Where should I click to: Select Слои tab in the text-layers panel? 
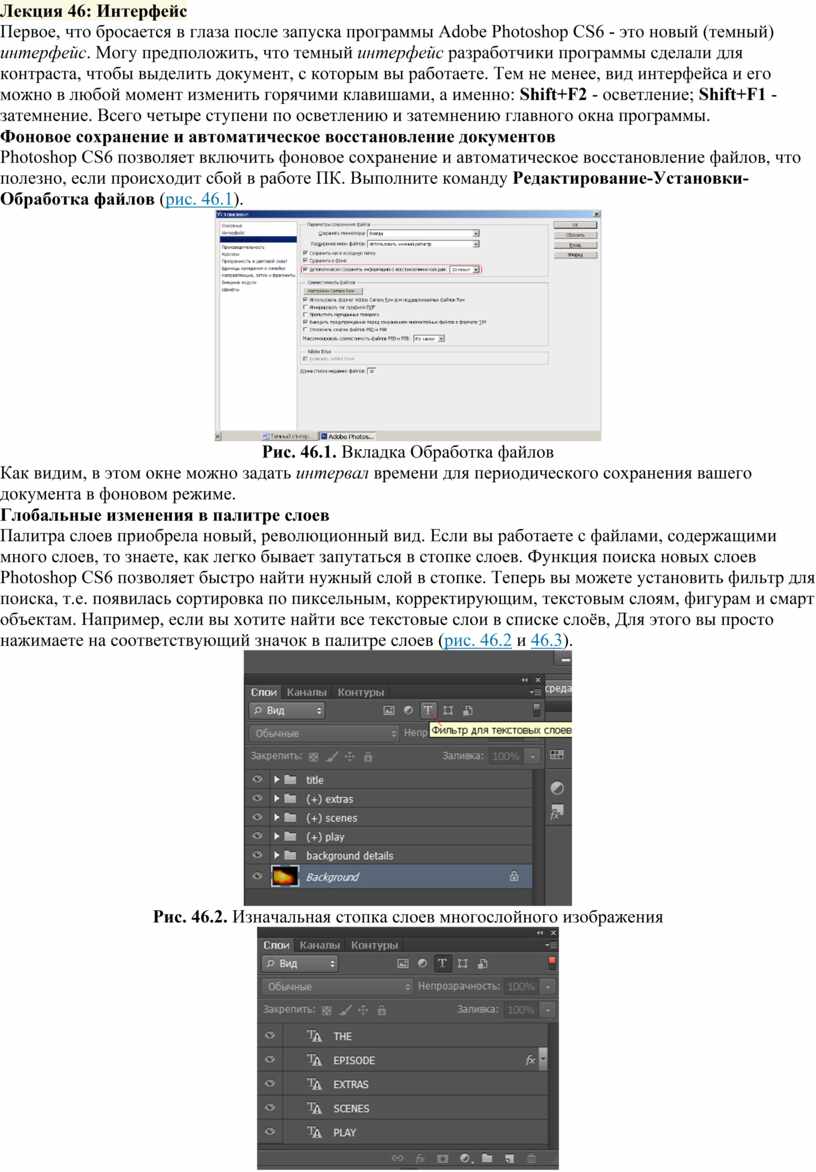coord(276,945)
